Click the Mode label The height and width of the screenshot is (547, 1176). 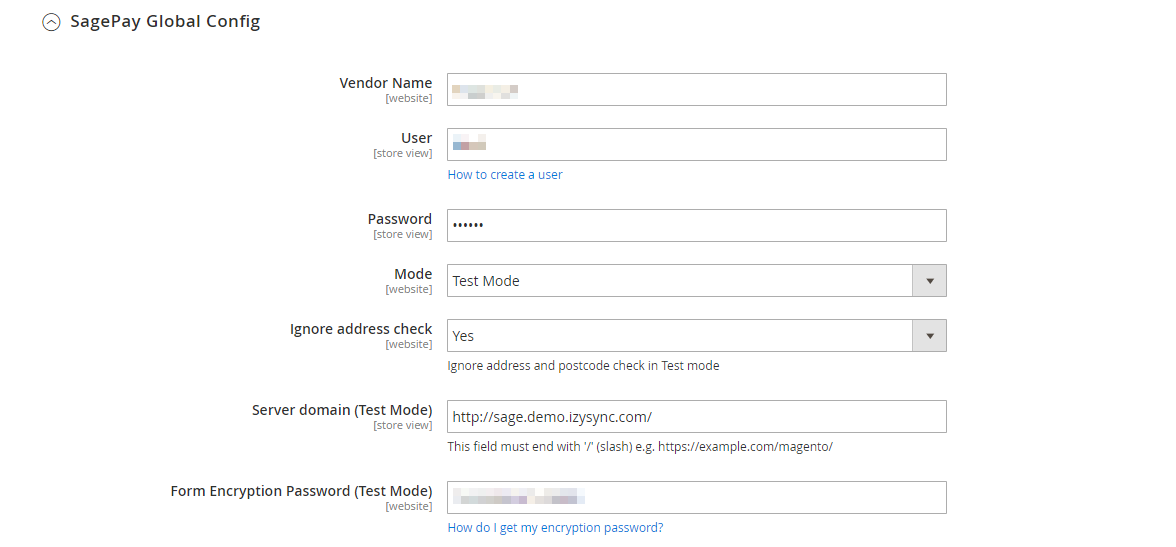point(413,274)
